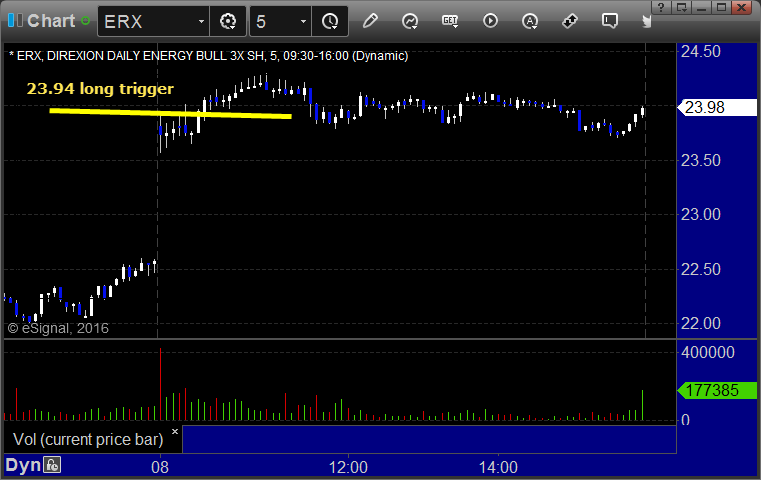The width and height of the screenshot is (761, 480).
Task: Click the 24.50 price axis label
Action: click(x=701, y=51)
